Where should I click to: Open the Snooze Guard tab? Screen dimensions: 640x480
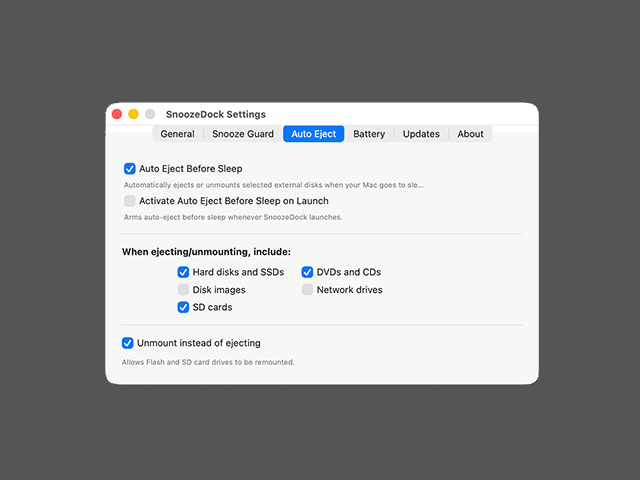coord(243,134)
